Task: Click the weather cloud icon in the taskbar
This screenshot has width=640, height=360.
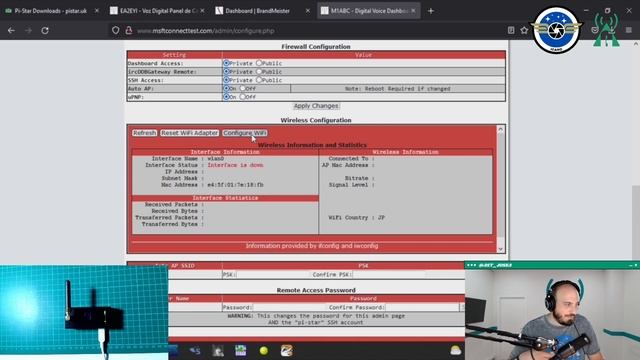Action: (456, 350)
